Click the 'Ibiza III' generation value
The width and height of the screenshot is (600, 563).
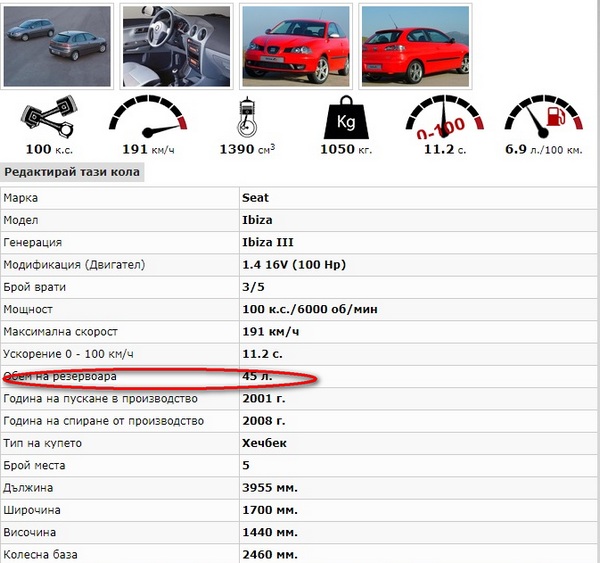tap(268, 243)
